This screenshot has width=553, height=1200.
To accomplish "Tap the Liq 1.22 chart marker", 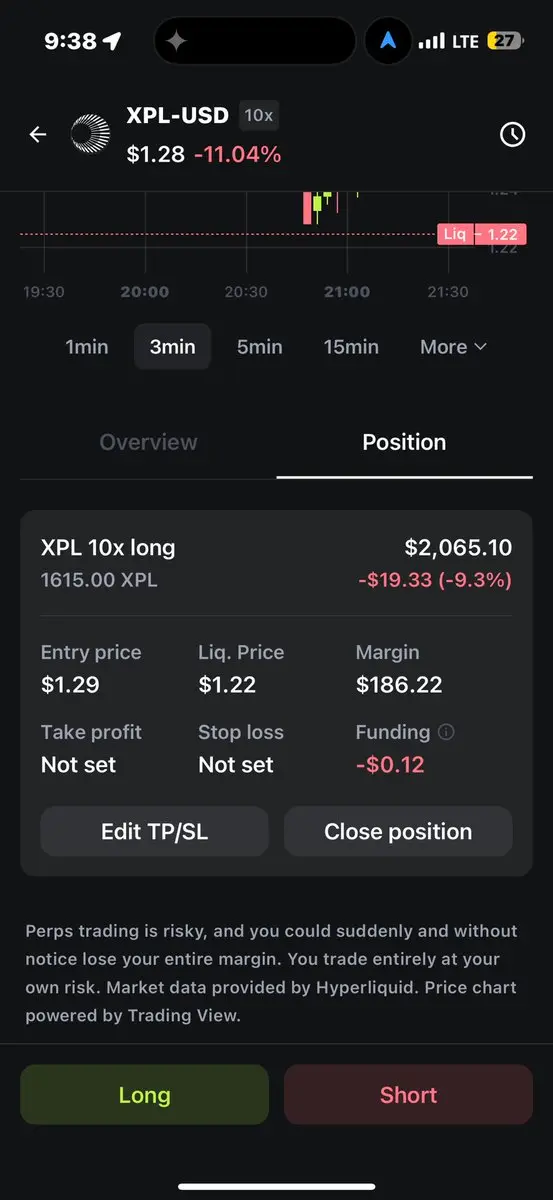I will (x=482, y=234).
